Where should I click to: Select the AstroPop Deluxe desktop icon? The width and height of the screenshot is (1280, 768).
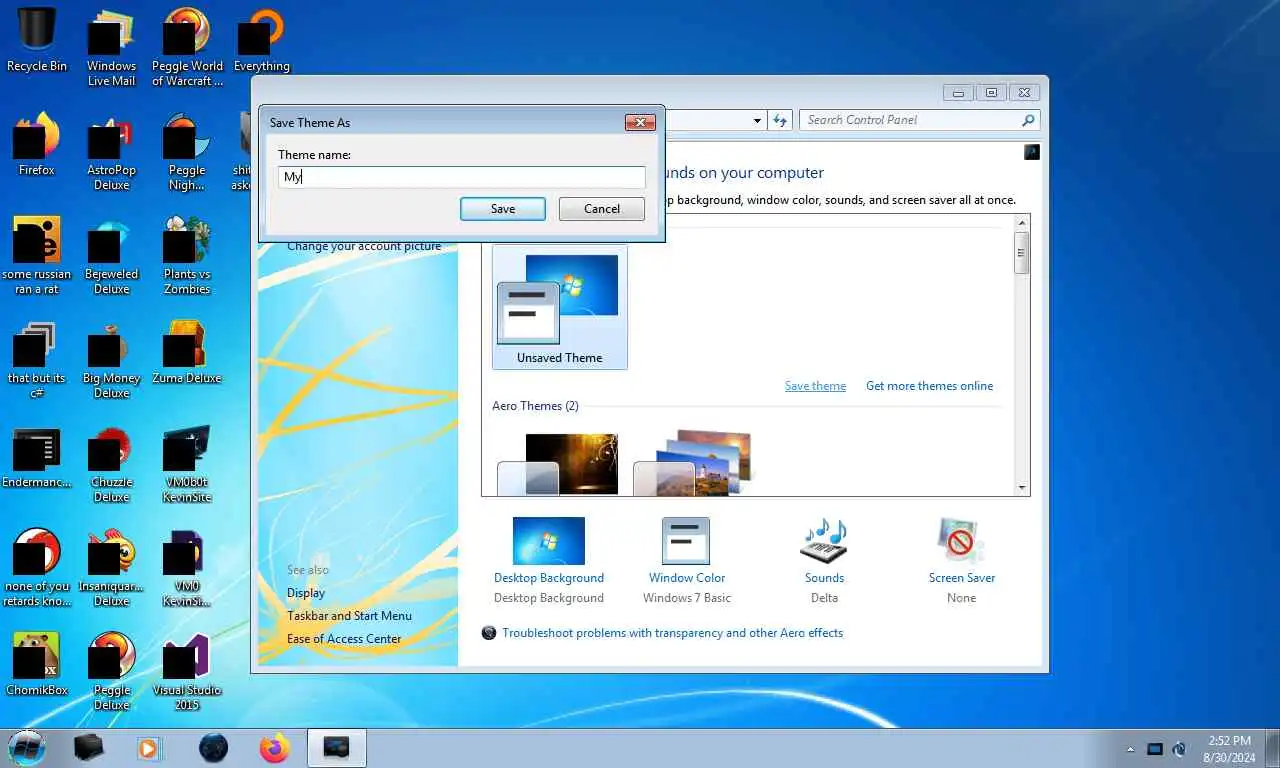click(111, 152)
